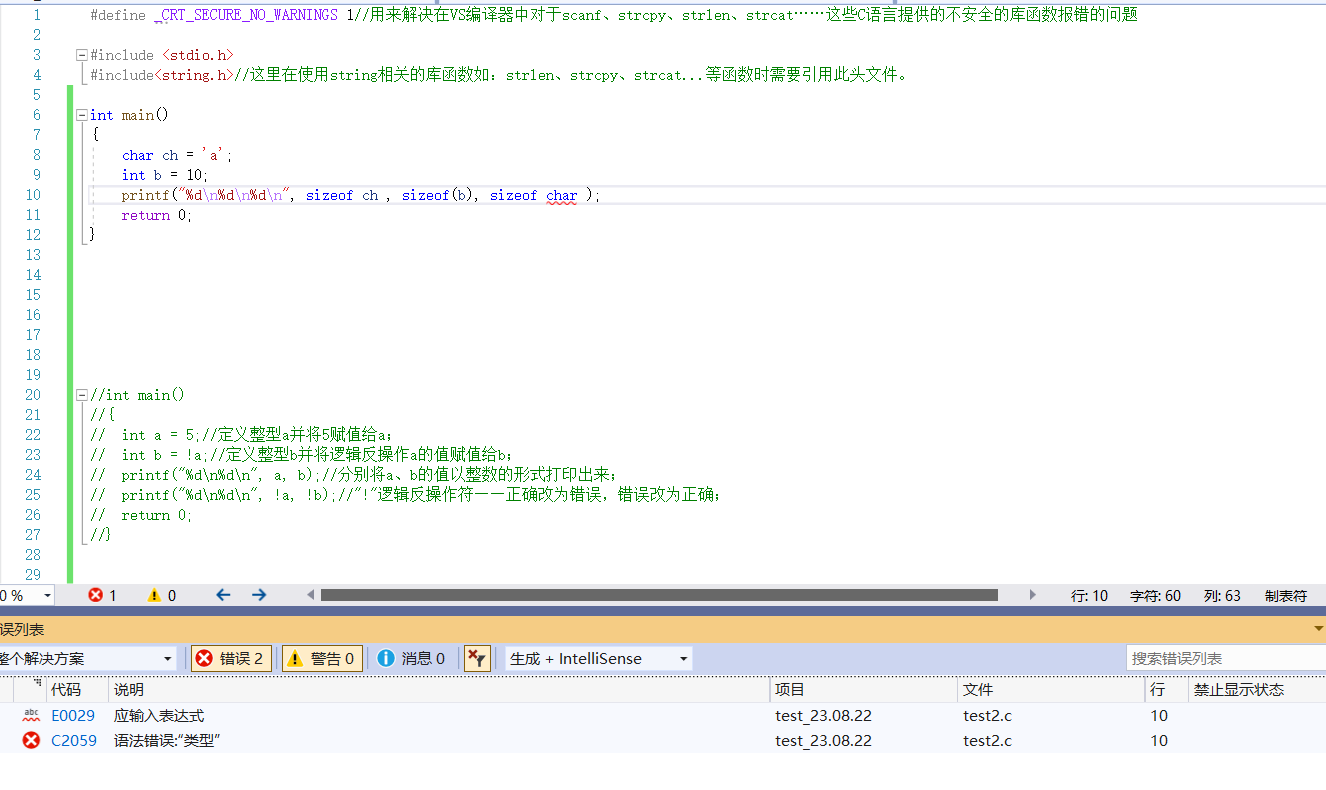Viewport: 1326px width, 790px height.
Task: Sort by the 项目 column header
Action: pyautogui.click(x=864, y=689)
